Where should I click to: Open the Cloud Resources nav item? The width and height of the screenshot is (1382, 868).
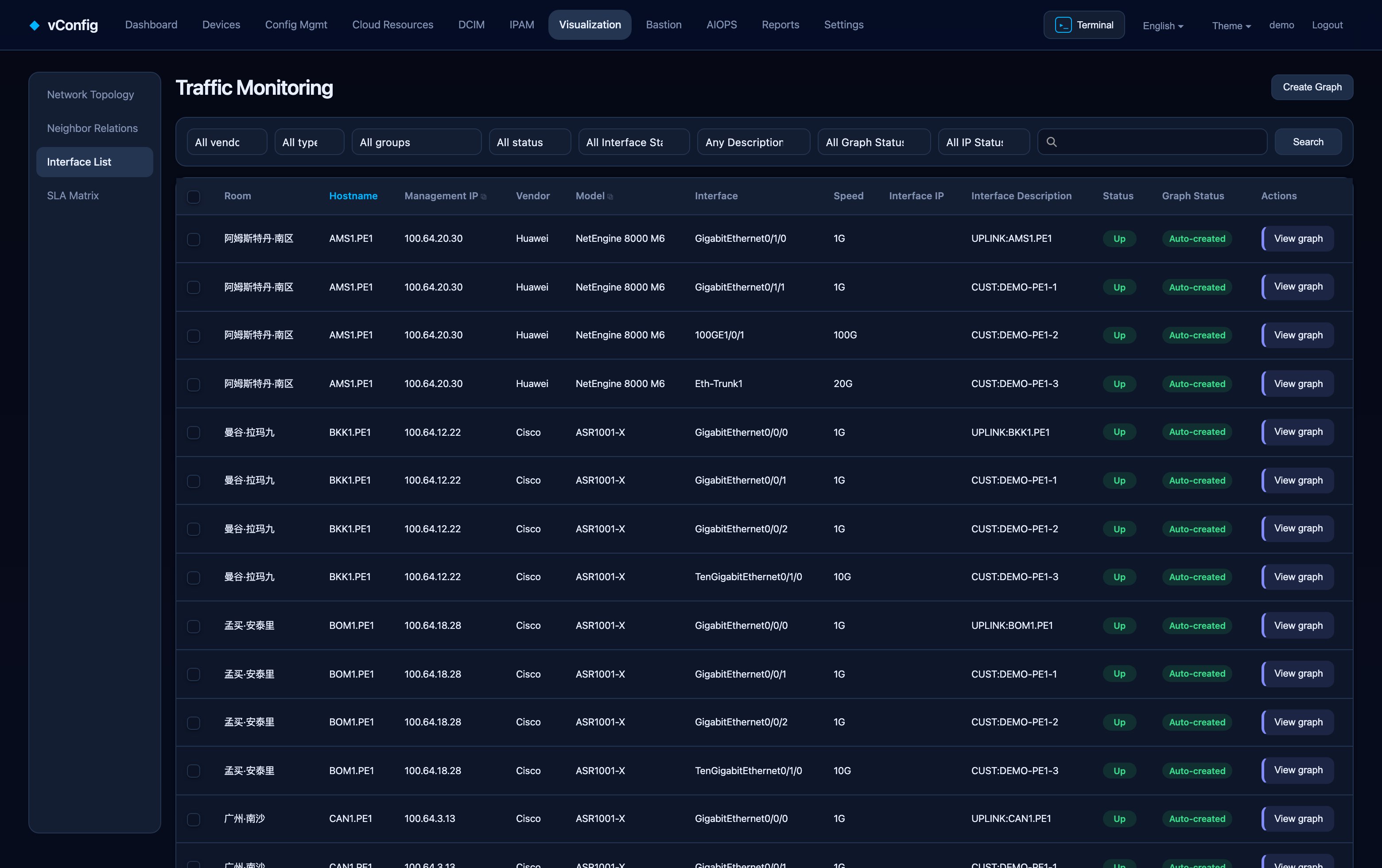pyautogui.click(x=392, y=25)
